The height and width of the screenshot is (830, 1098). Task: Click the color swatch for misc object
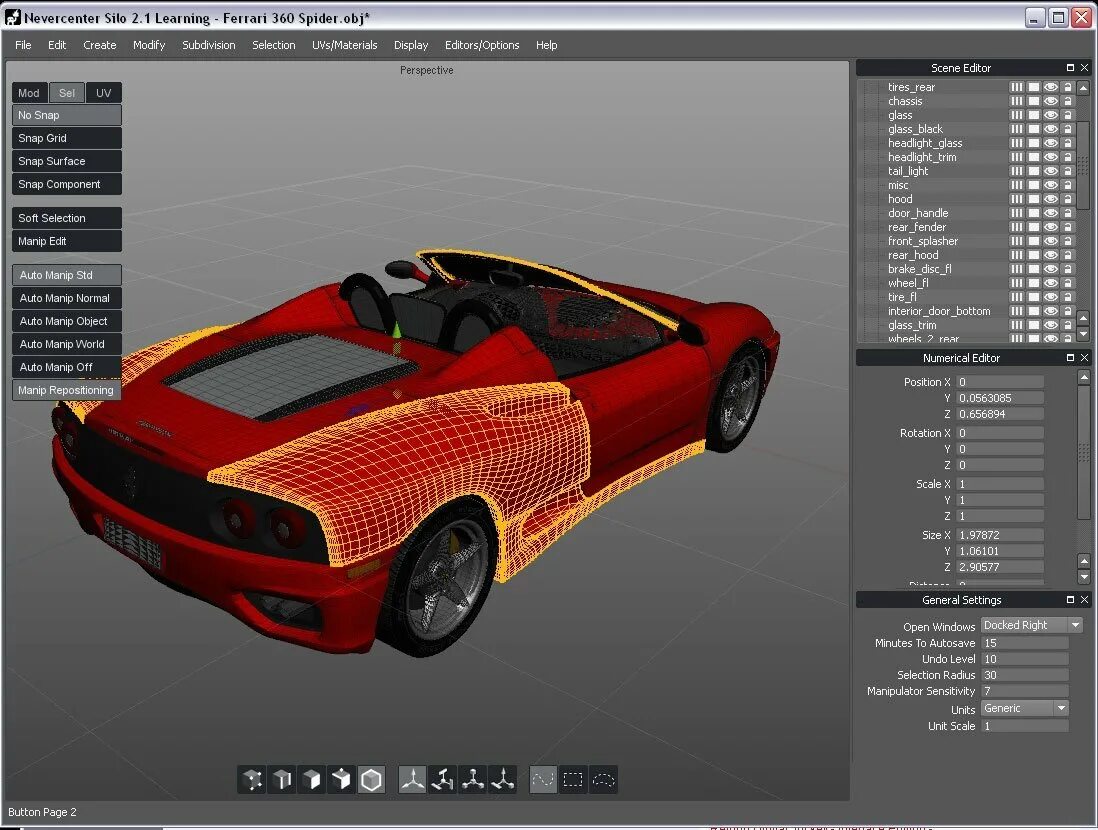(1034, 185)
